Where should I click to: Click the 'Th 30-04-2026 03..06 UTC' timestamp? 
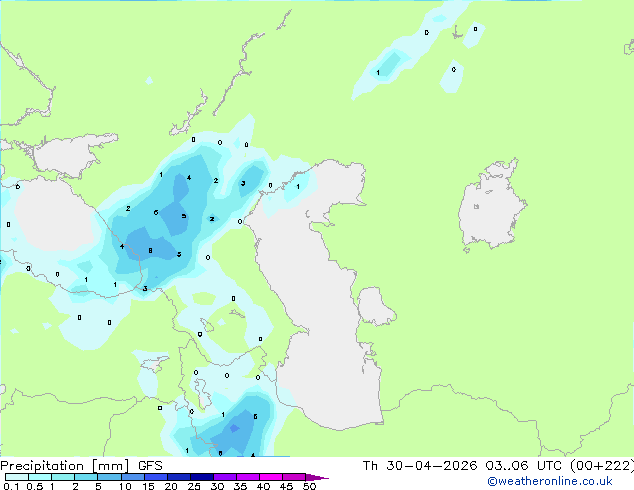(464, 466)
